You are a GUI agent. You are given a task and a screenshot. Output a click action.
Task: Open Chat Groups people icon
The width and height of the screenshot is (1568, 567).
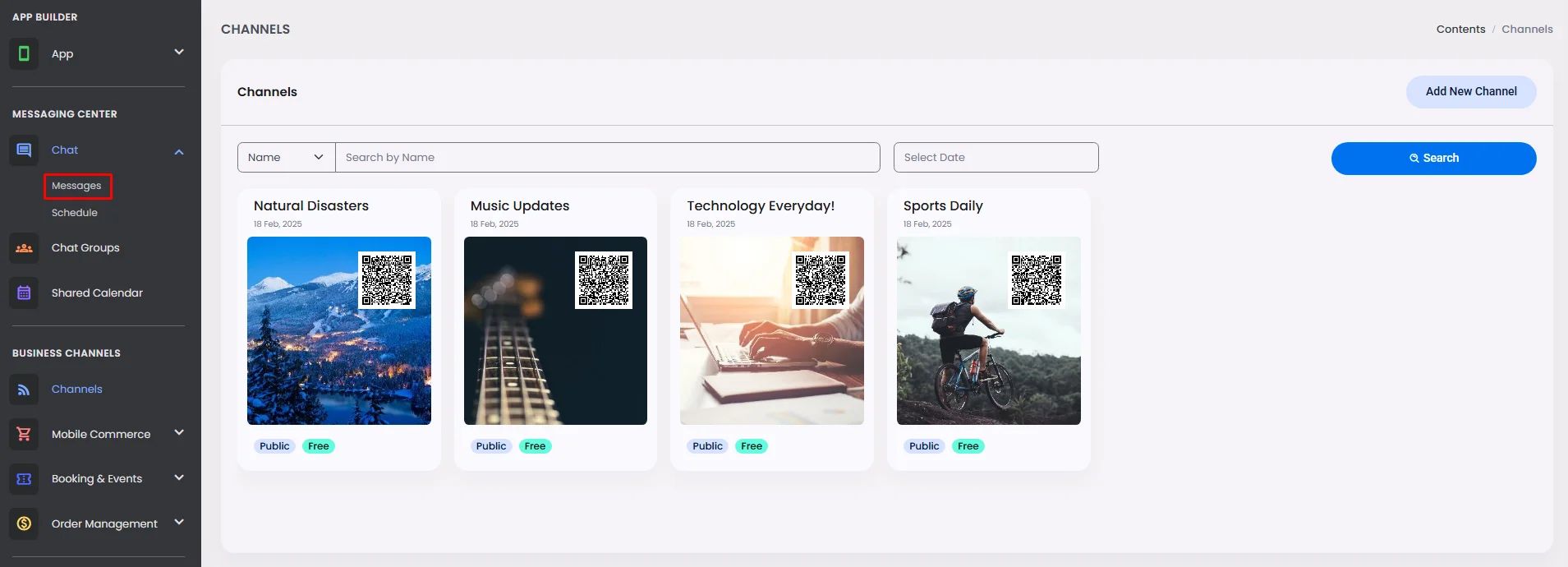[24, 247]
